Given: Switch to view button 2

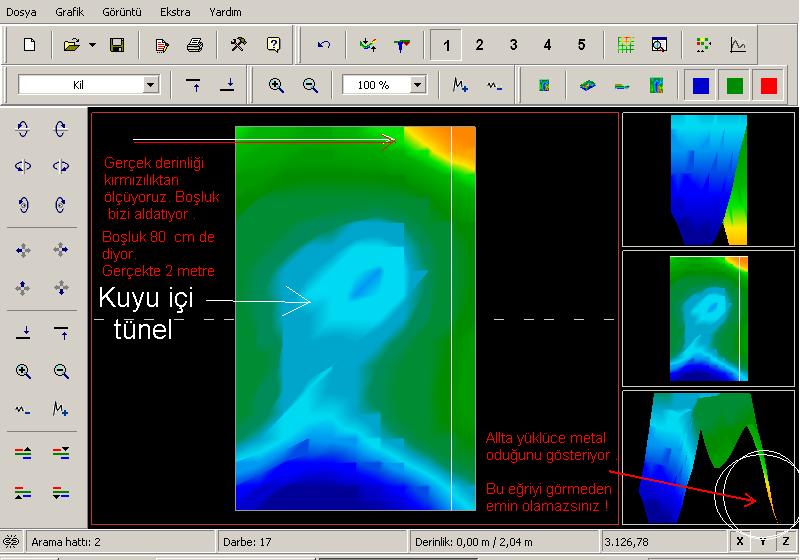Looking at the screenshot, I should pyautogui.click(x=479, y=45).
